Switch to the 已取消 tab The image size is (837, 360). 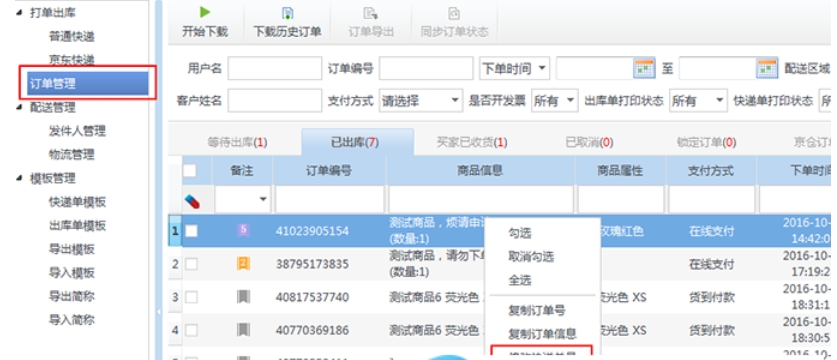coord(589,143)
